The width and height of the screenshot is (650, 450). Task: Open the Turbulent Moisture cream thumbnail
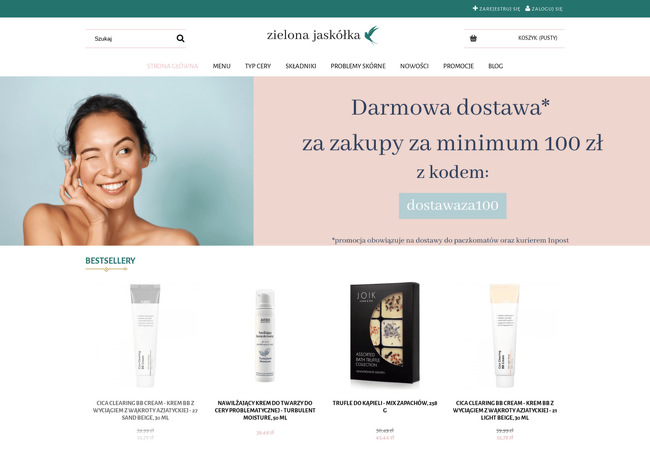click(265, 336)
